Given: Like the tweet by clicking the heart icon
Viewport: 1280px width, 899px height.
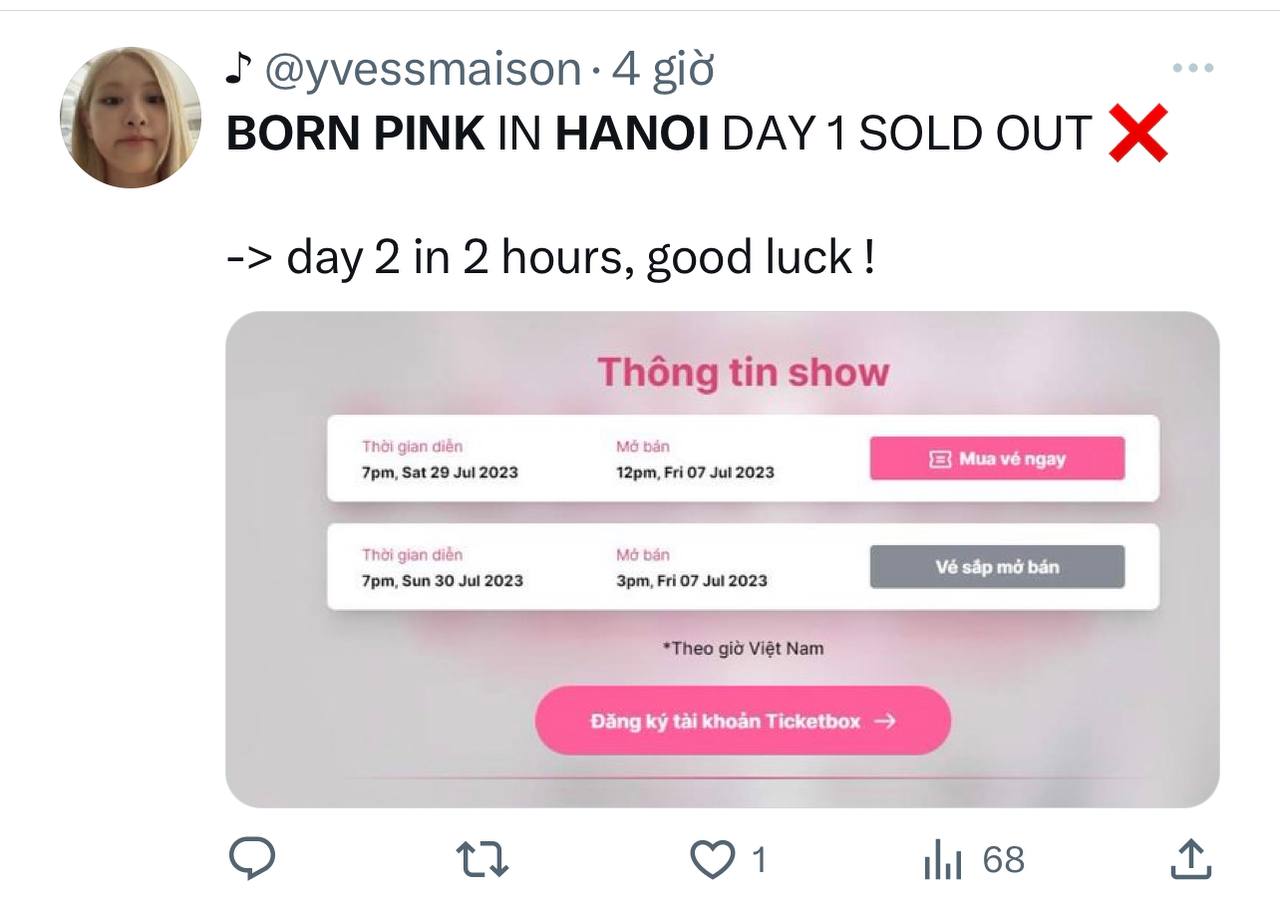Looking at the screenshot, I should tap(713, 857).
